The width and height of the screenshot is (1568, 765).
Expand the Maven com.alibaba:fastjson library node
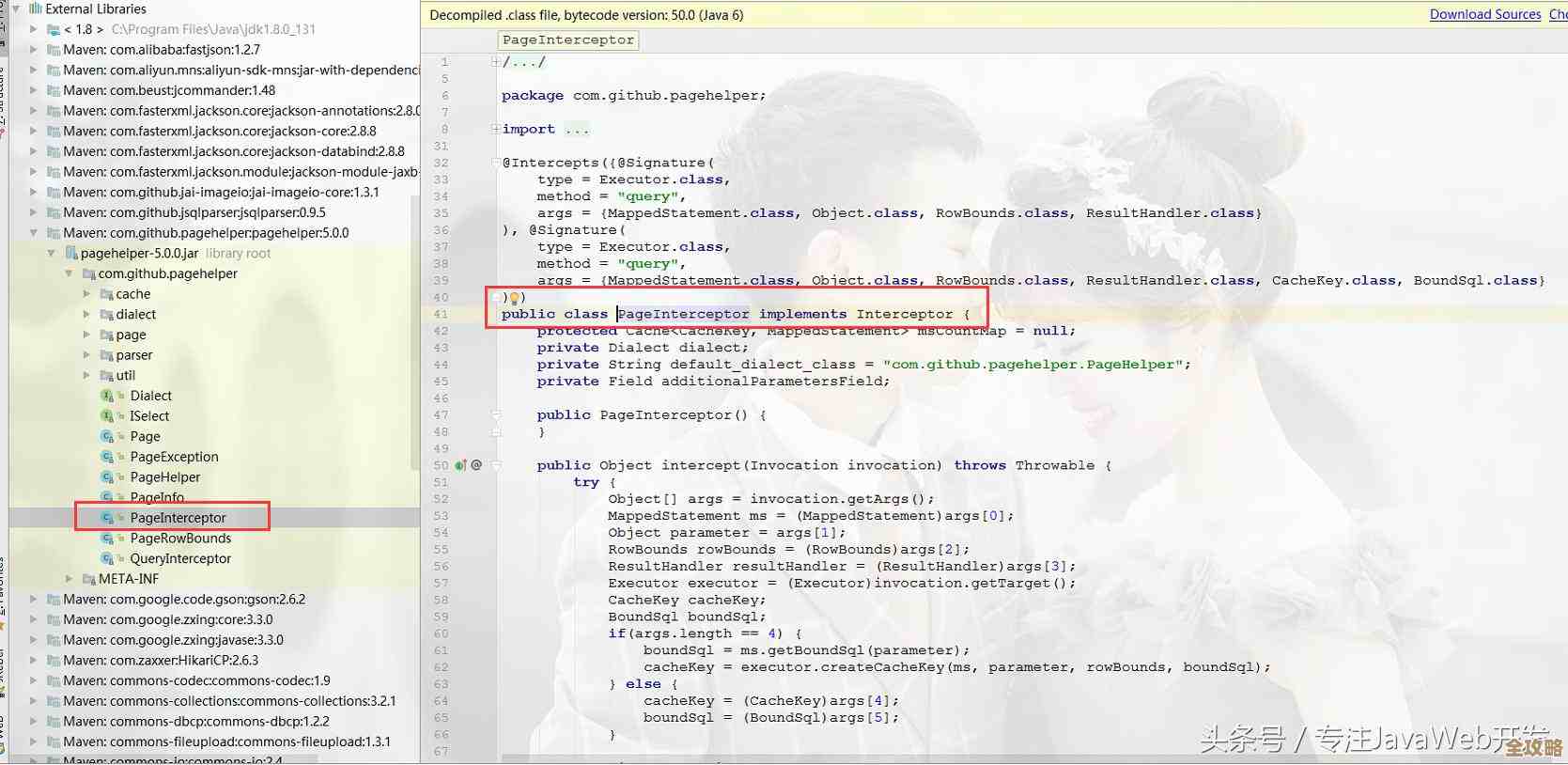click(34, 50)
